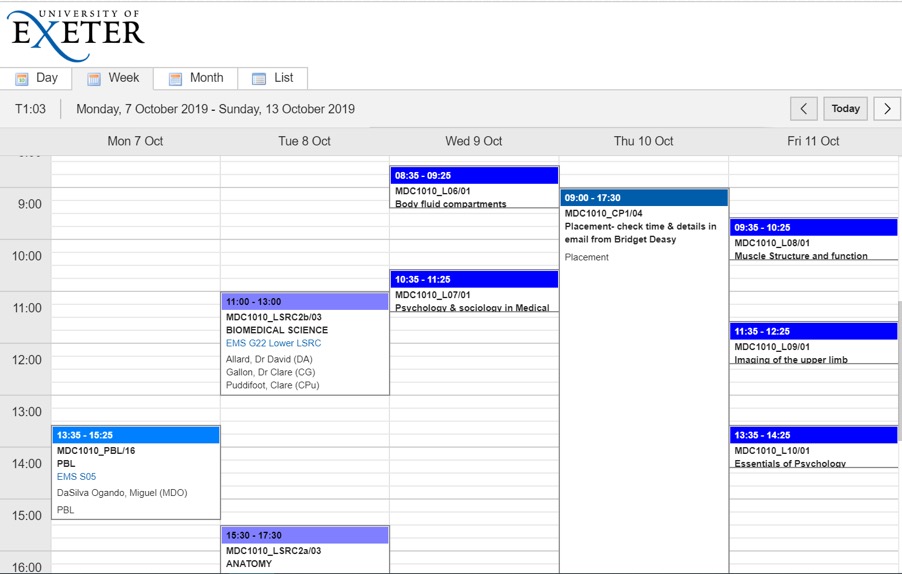Open the EMS S05 room link
This screenshot has height=574, width=902.
pyautogui.click(x=76, y=477)
